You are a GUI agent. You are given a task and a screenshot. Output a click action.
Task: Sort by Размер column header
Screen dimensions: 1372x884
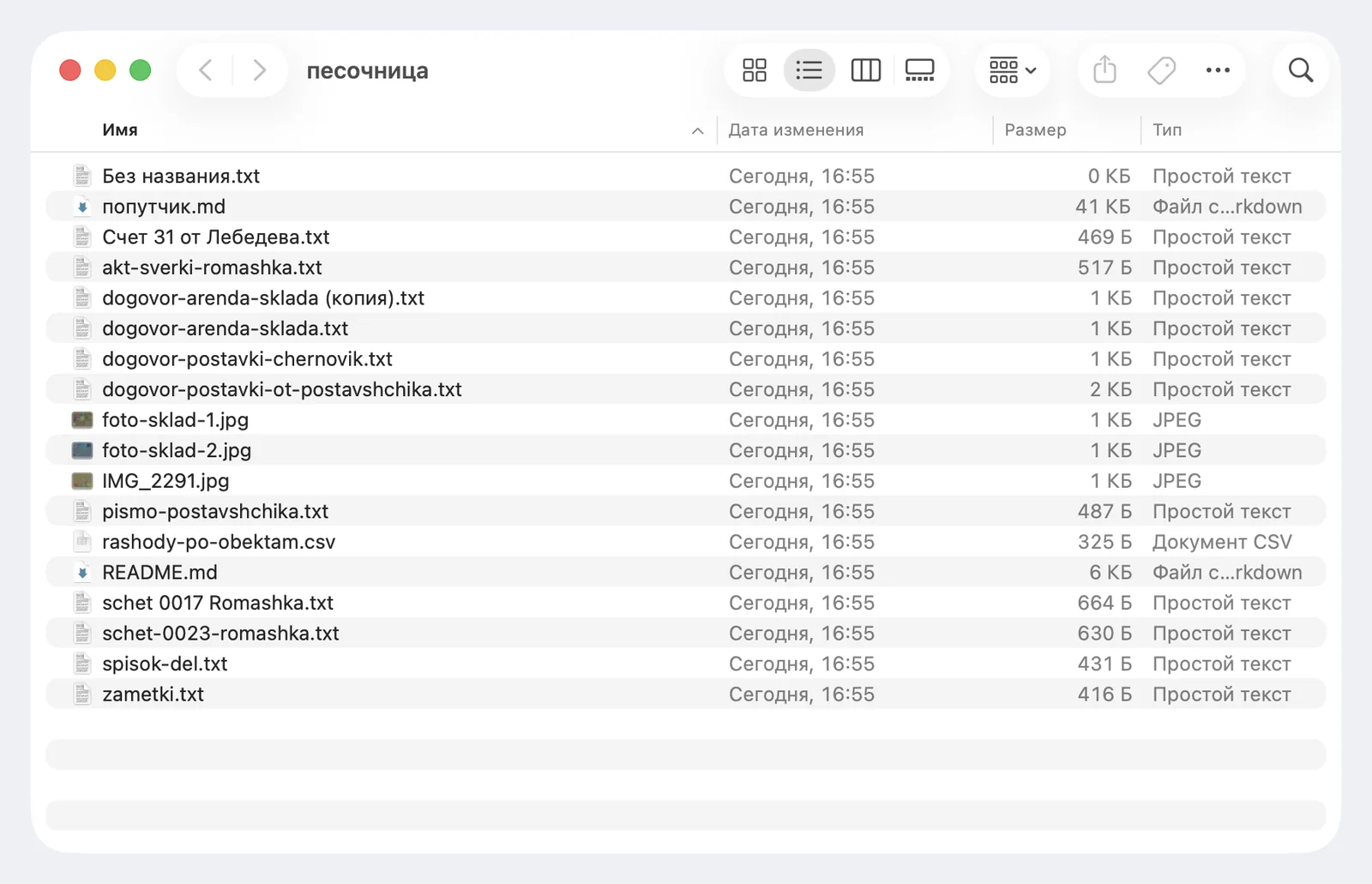point(1035,129)
